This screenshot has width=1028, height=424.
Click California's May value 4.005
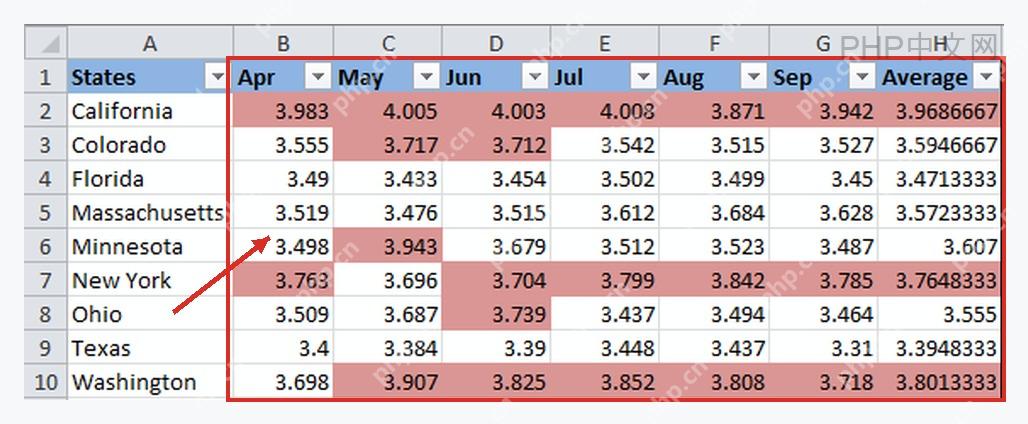click(388, 111)
